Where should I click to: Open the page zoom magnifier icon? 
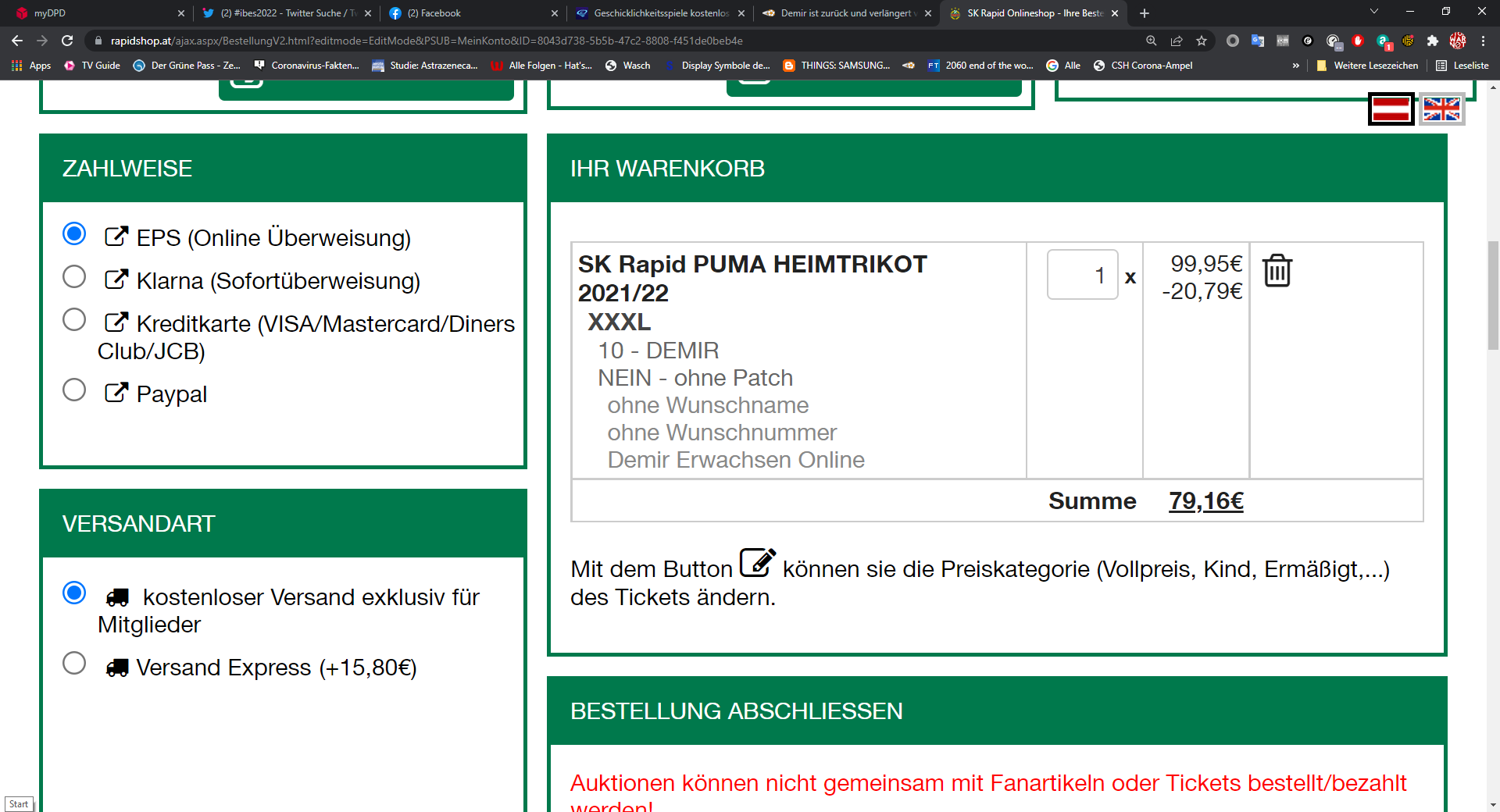[1152, 41]
